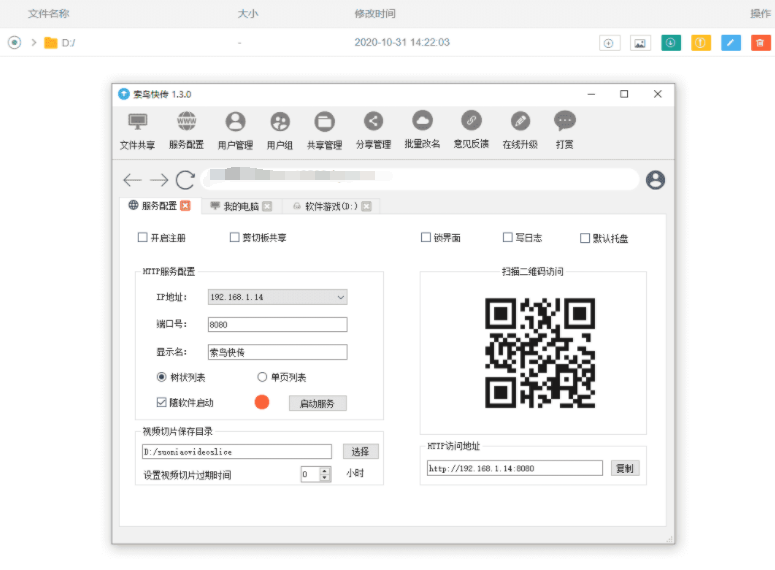Go forward with the right arrow
The image size is (775, 570).
point(159,180)
